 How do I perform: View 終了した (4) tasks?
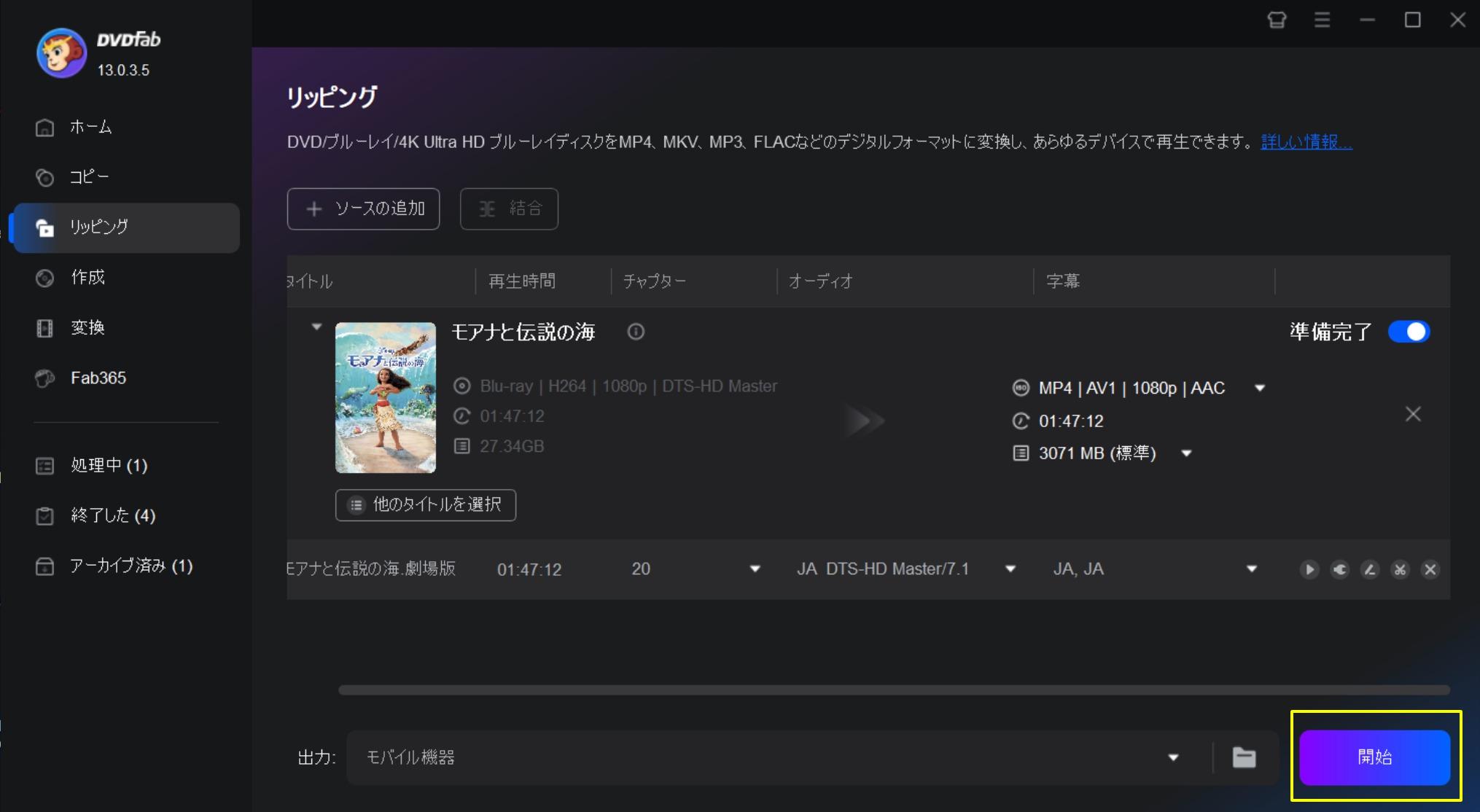click(x=127, y=516)
